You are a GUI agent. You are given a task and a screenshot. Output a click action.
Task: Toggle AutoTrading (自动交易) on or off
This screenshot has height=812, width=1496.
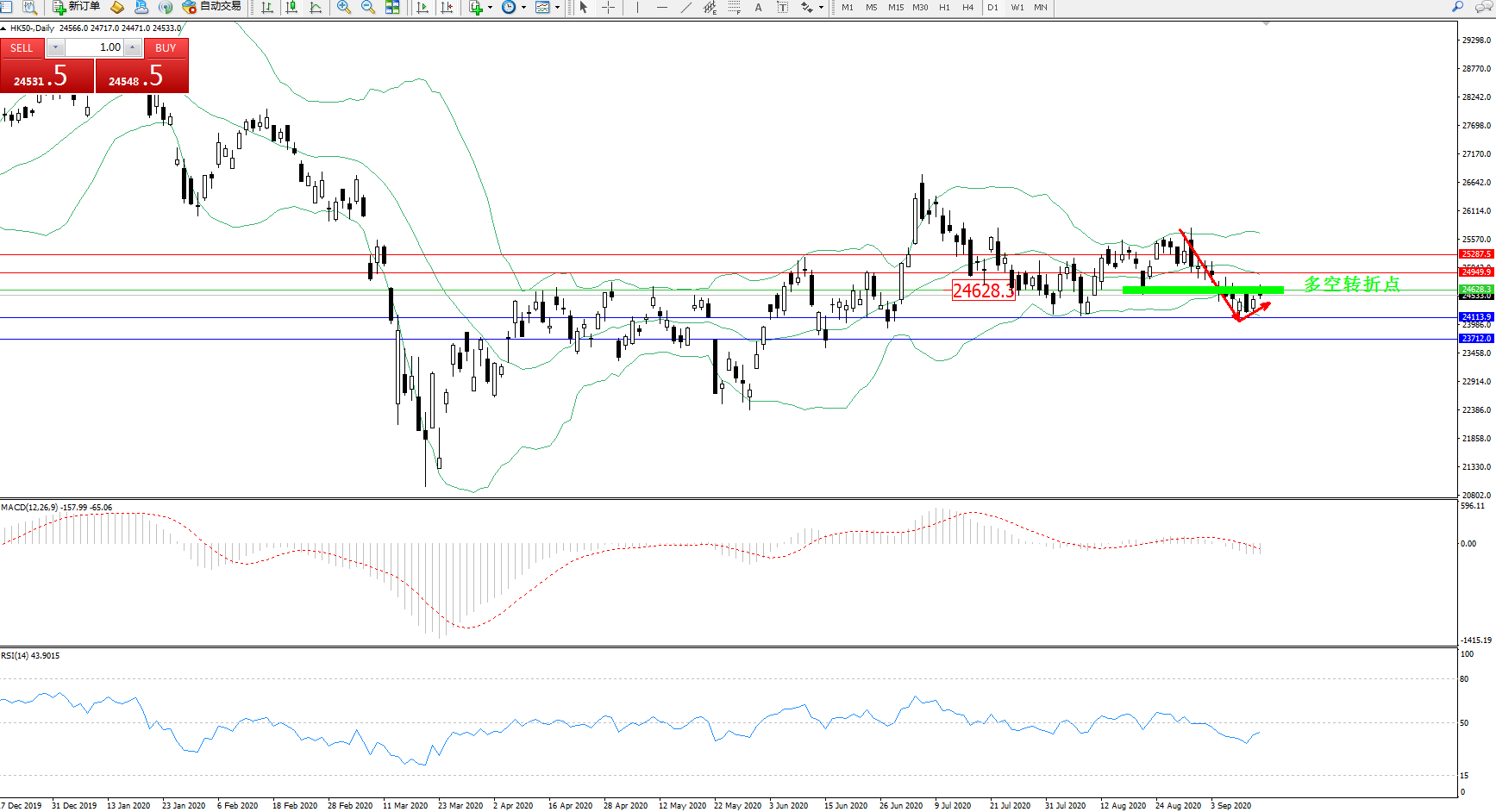tap(211, 7)
